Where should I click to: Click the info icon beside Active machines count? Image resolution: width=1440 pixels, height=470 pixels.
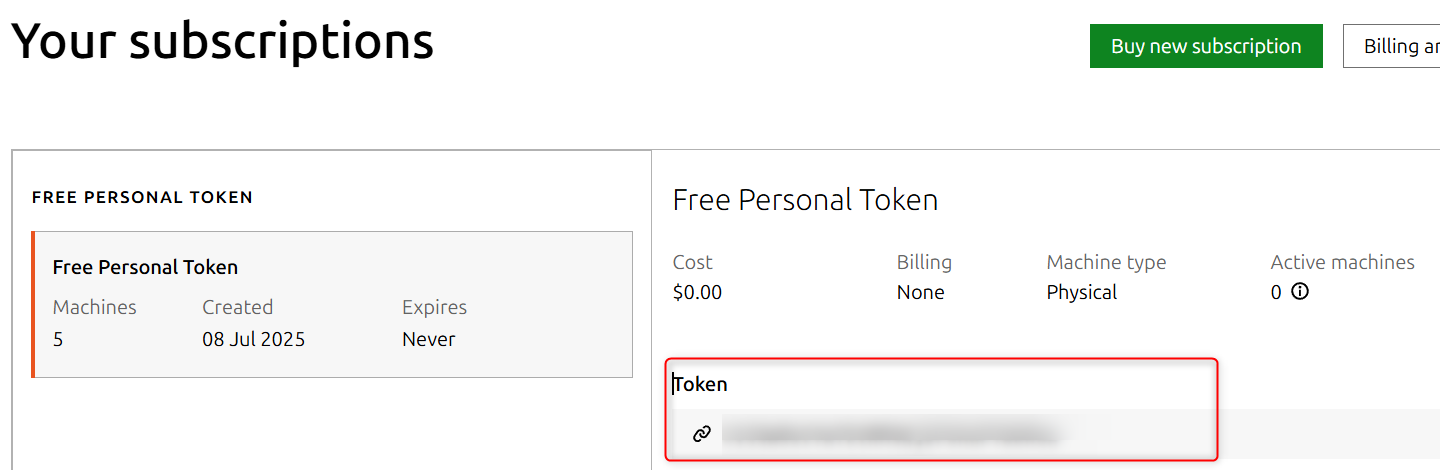(1300, 292)
